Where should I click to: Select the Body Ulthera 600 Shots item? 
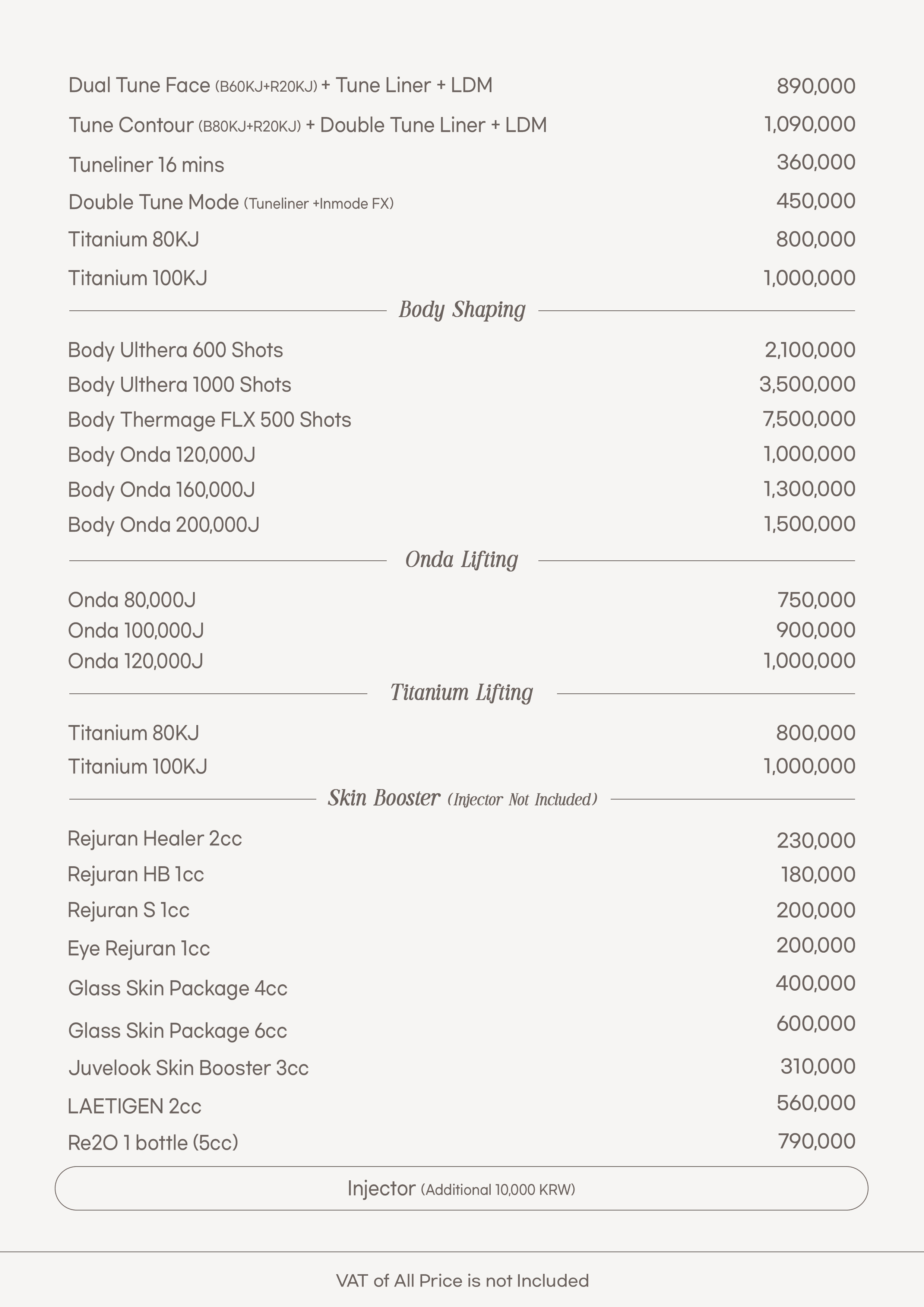(x=175, y=350)
